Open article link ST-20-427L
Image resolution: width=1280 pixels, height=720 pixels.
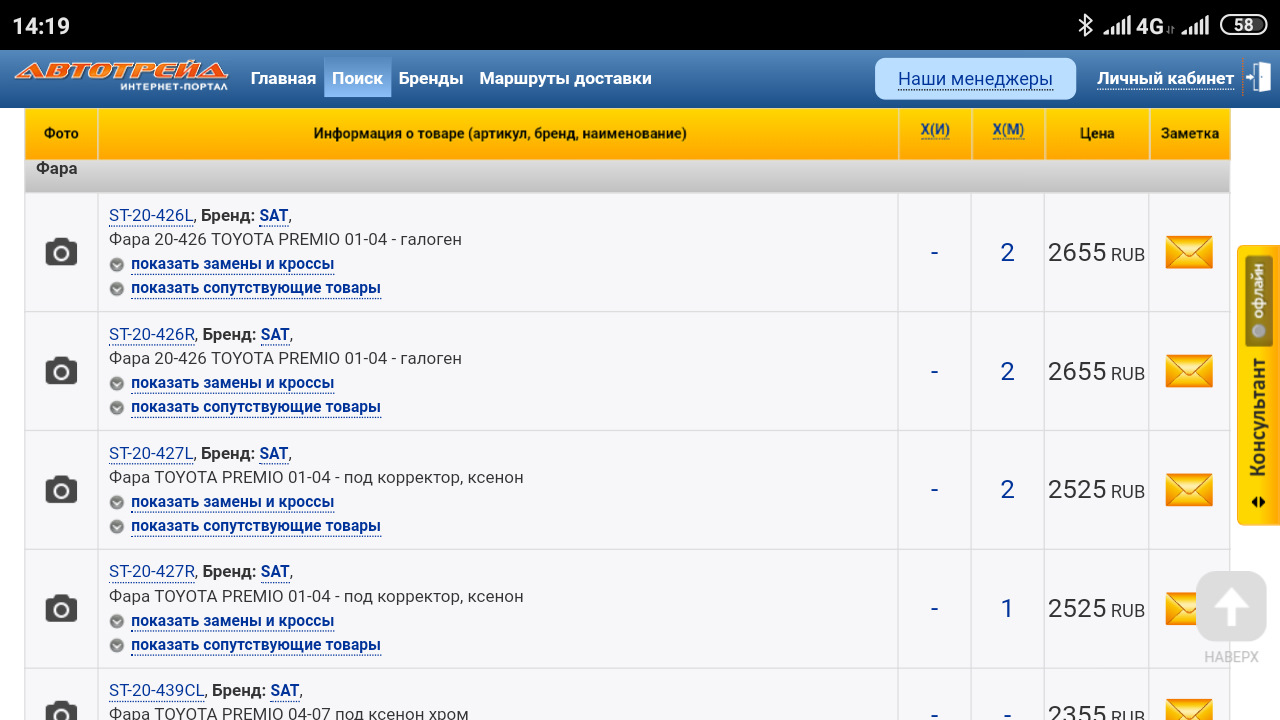point(151,453)
